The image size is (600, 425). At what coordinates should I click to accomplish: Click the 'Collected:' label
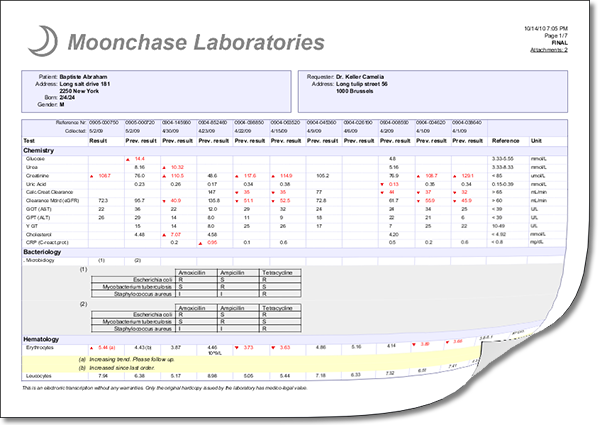(x=76, y=131)
